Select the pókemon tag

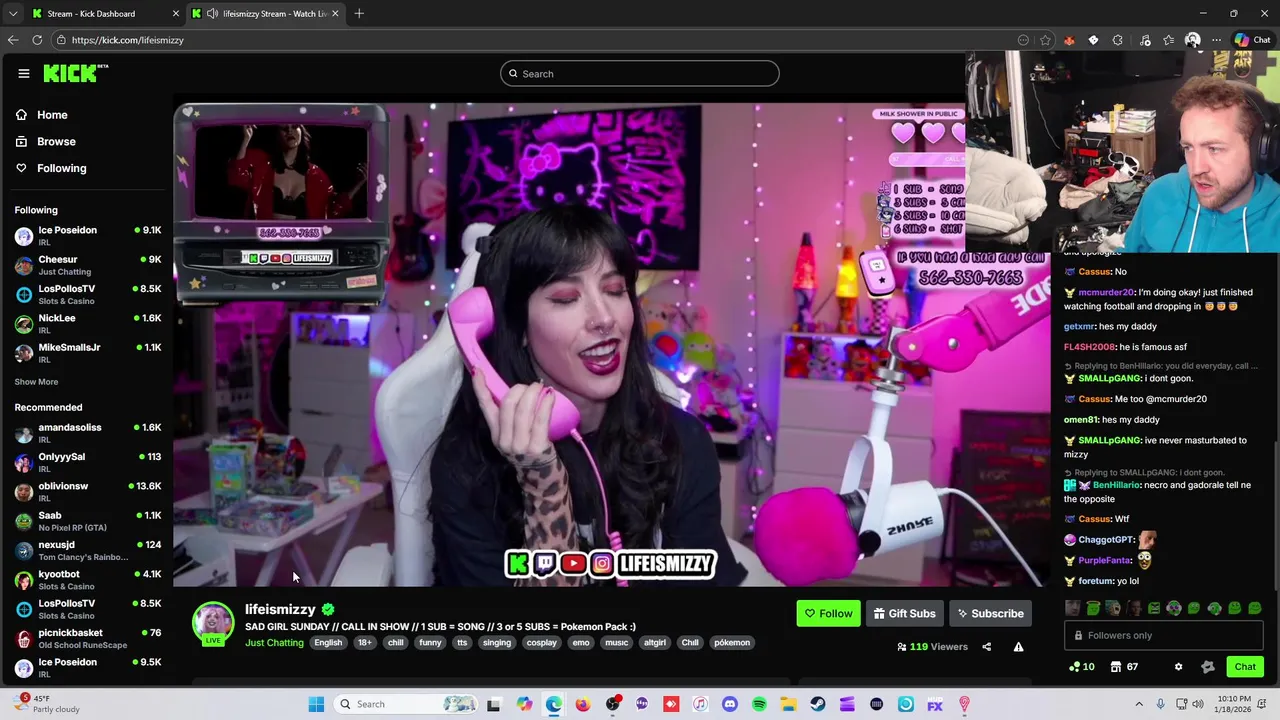pos(732,643)
